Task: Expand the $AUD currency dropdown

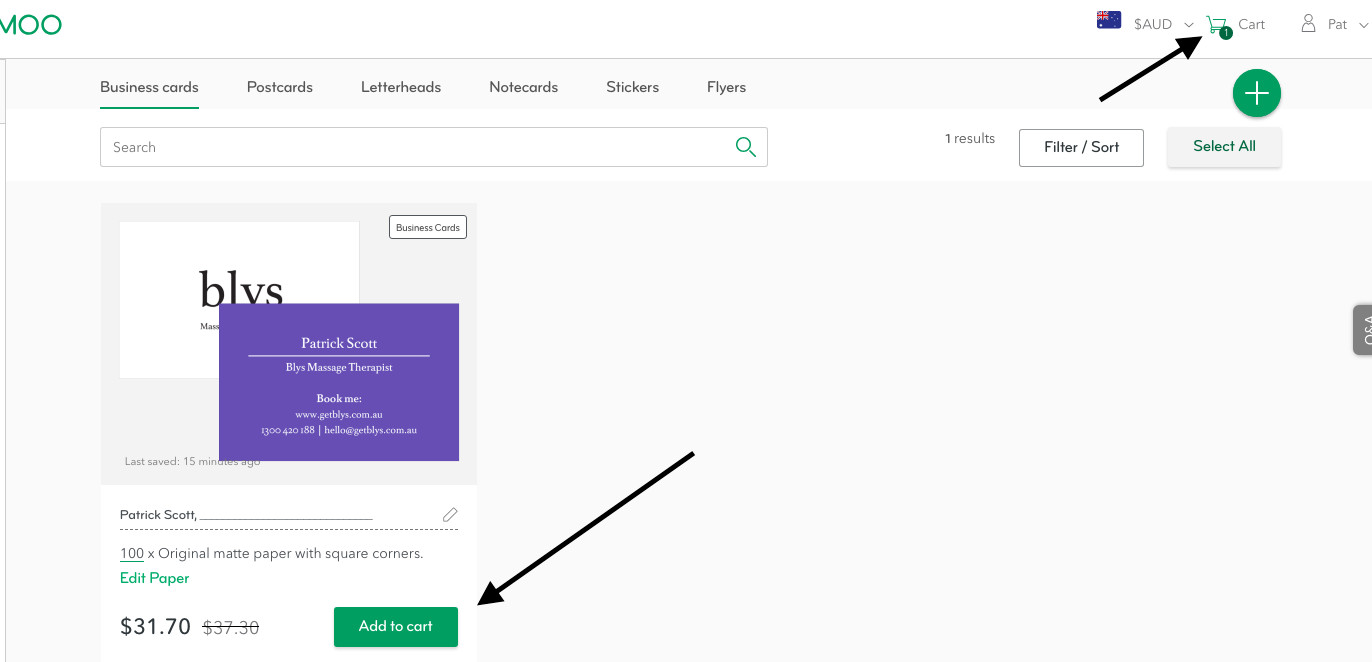Action: 1163,25
